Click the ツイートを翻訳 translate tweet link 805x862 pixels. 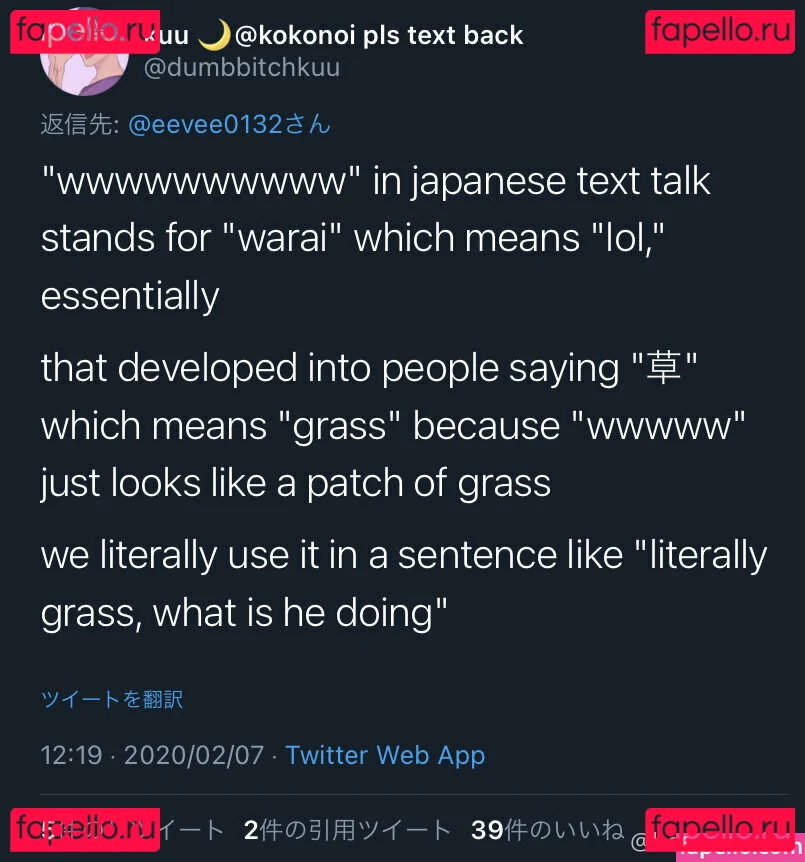tap(112, 699)
